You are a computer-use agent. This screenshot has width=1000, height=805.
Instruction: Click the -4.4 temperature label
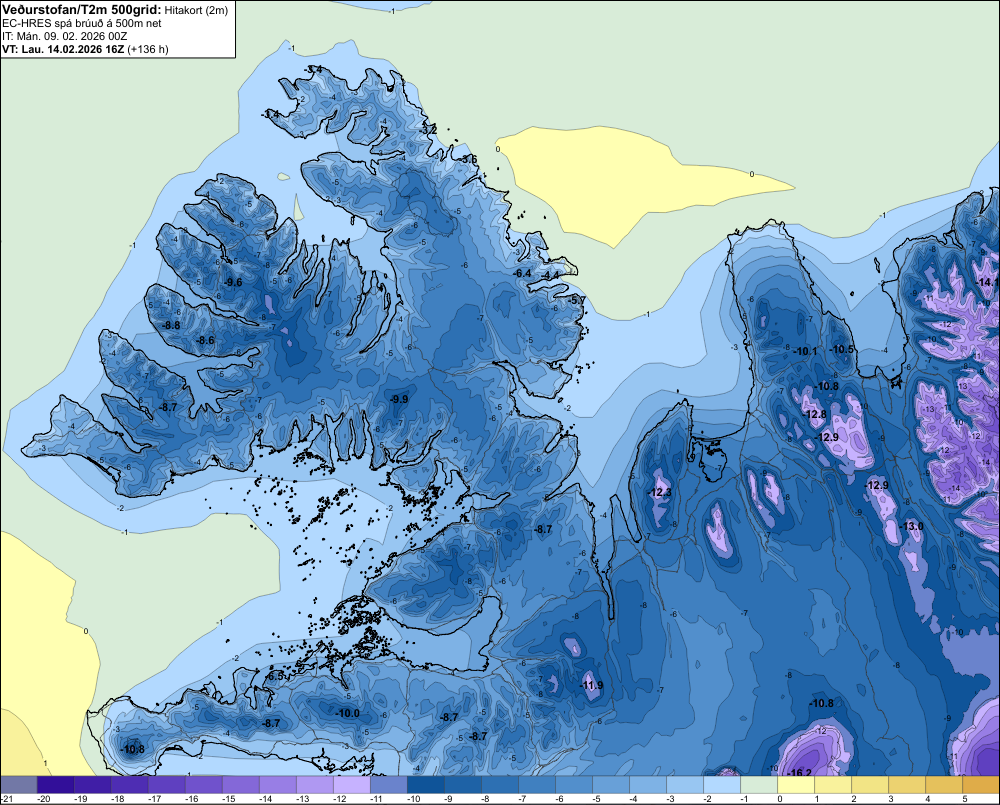pos(551,275)
